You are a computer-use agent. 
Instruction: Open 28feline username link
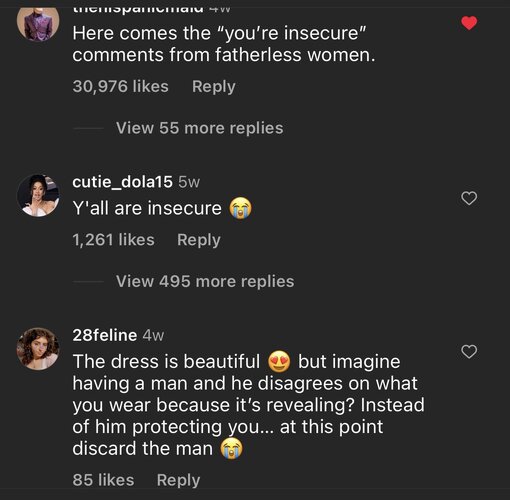[x=105, y=335]
